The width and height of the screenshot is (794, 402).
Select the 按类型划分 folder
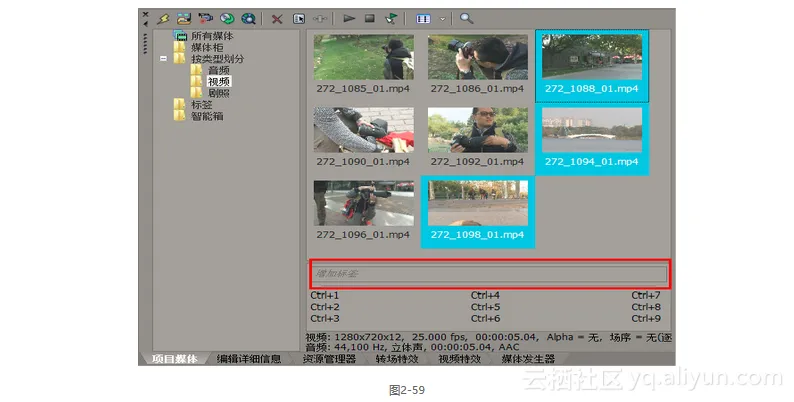tap(217, 59)
